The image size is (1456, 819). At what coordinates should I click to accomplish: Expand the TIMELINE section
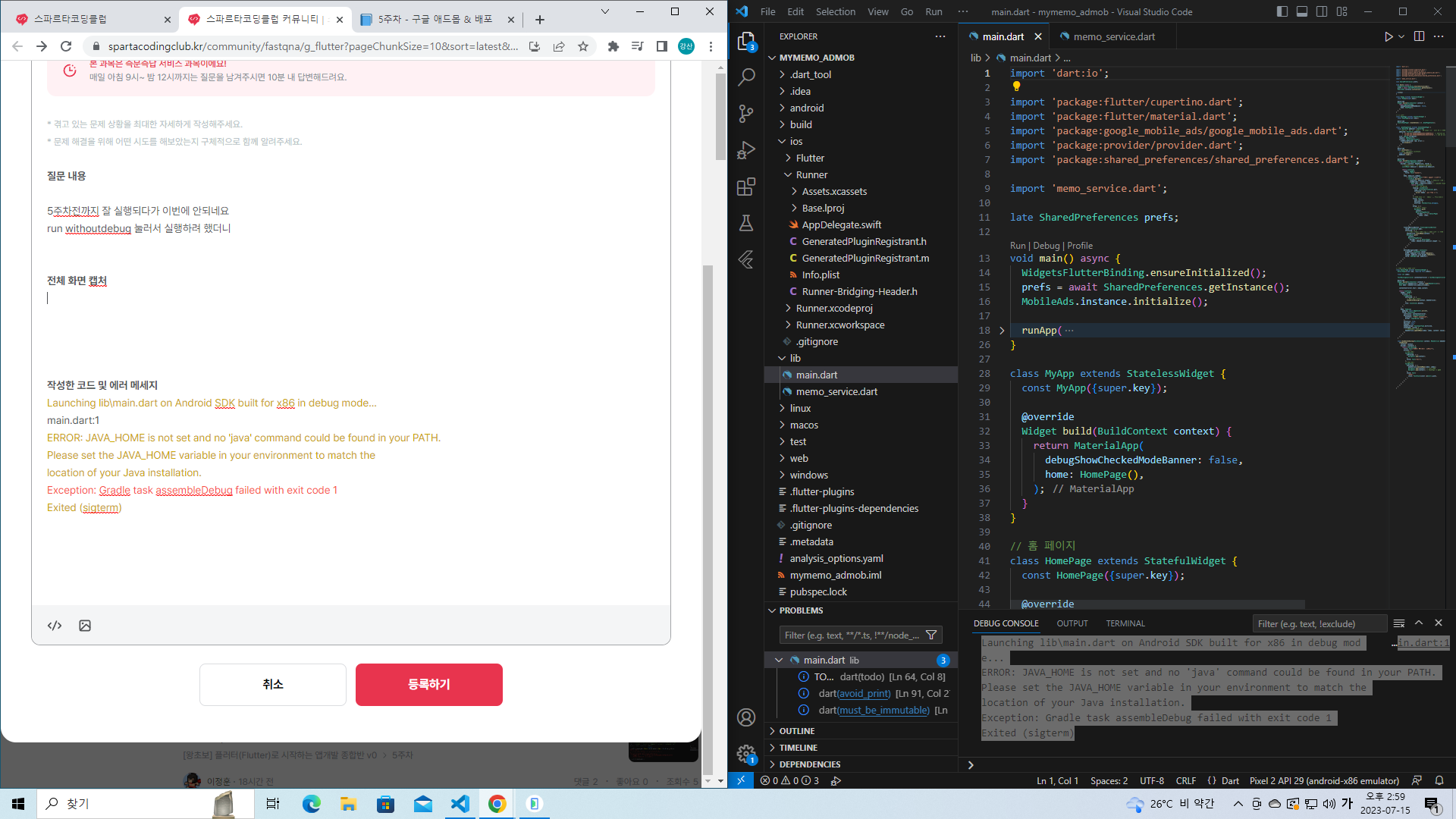coord(798,748)
